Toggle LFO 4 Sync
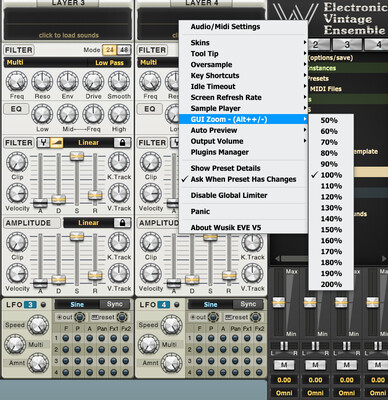The image size is (388, 400). point(248,304)
